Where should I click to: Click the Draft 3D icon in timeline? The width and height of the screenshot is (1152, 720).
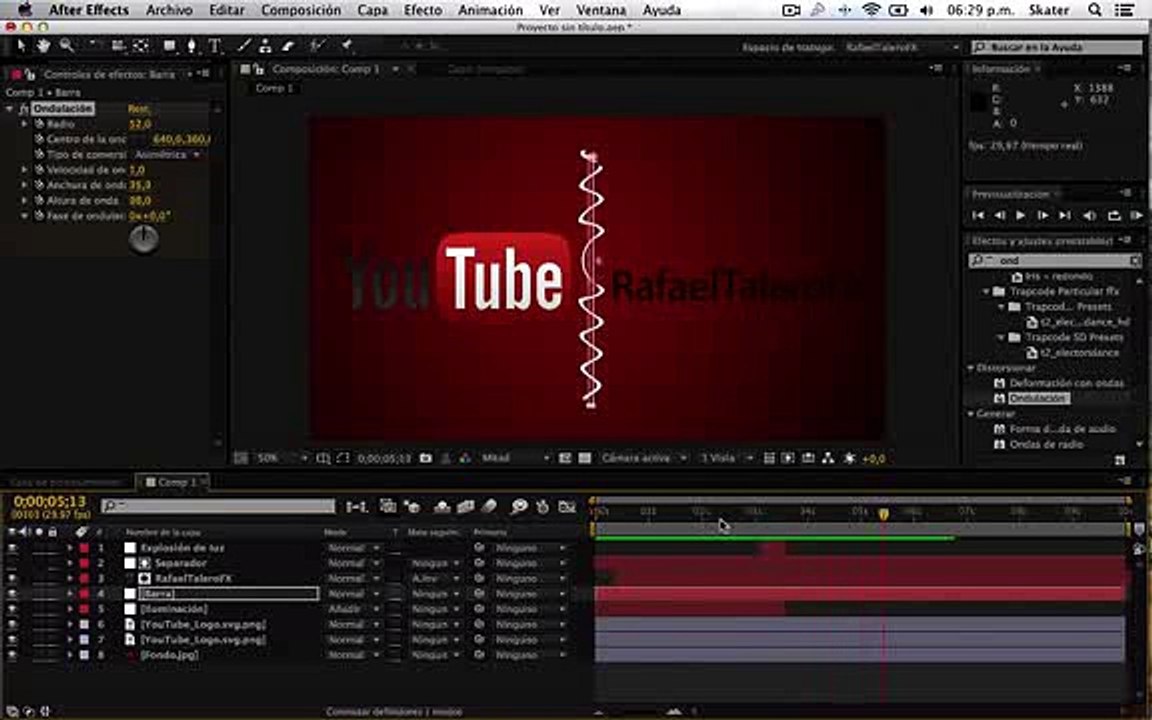412,506
